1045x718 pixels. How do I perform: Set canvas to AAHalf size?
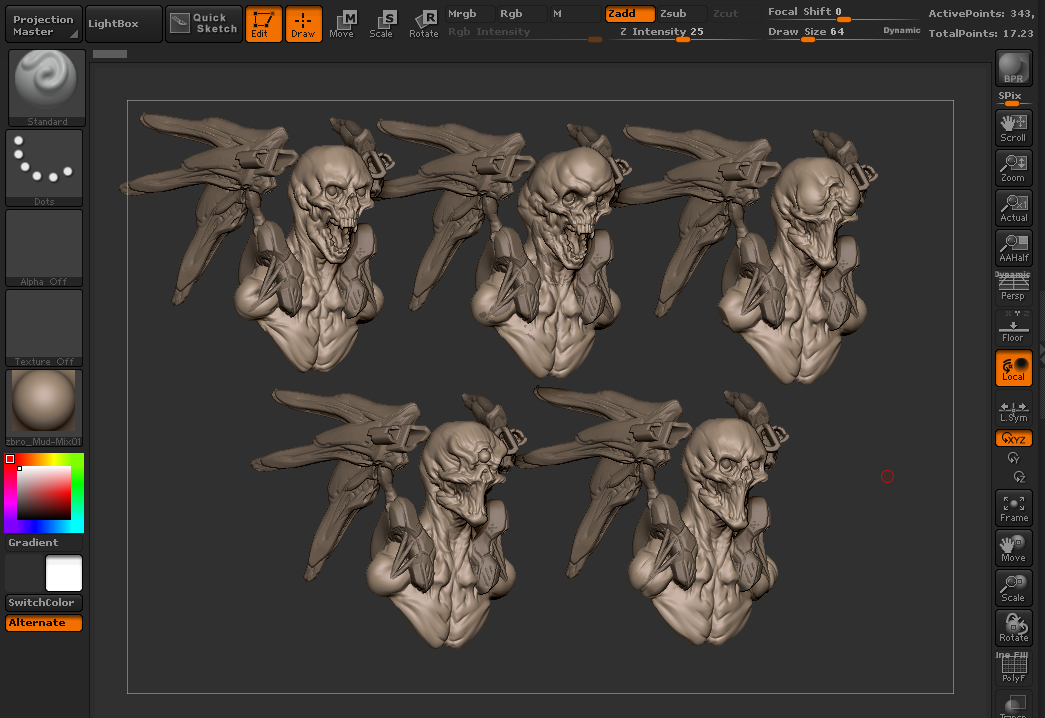[x=1014, y=248]
